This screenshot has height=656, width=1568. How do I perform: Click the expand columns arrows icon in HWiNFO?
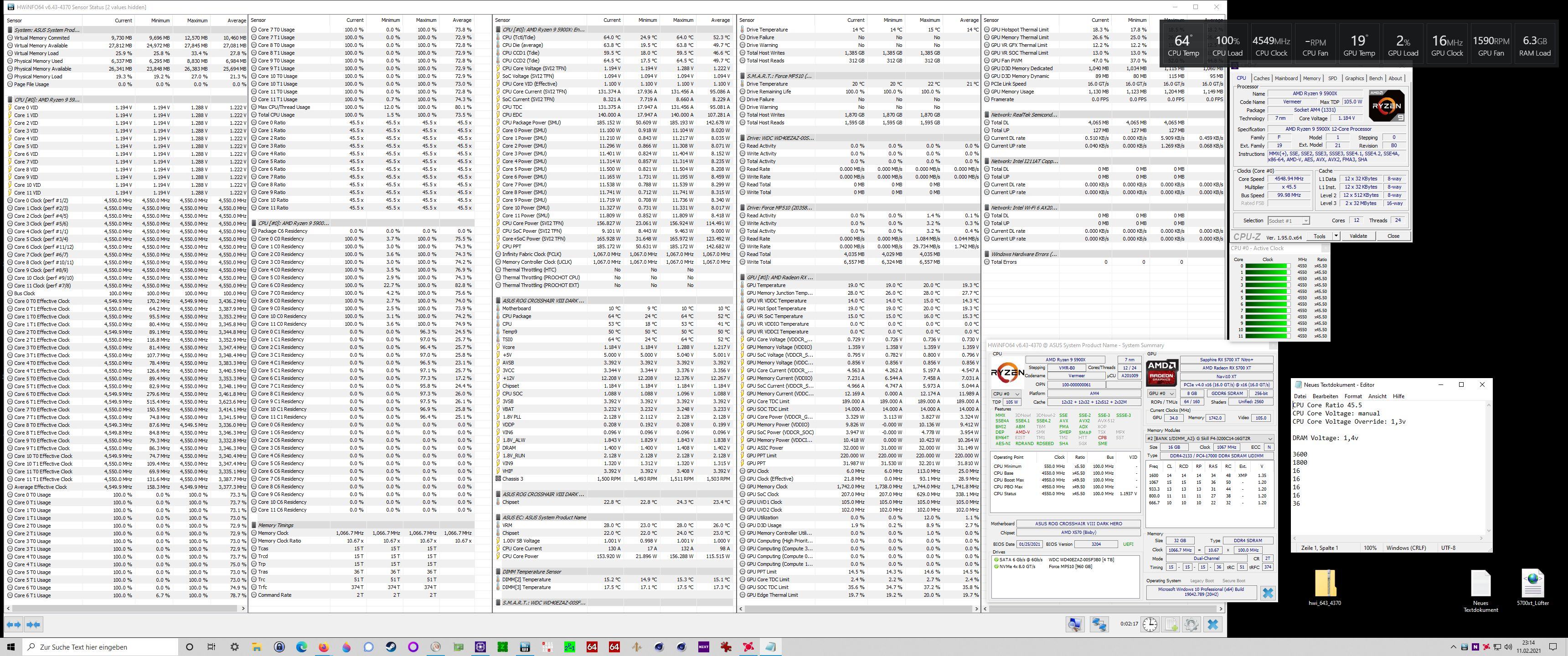tap(13, 625)
